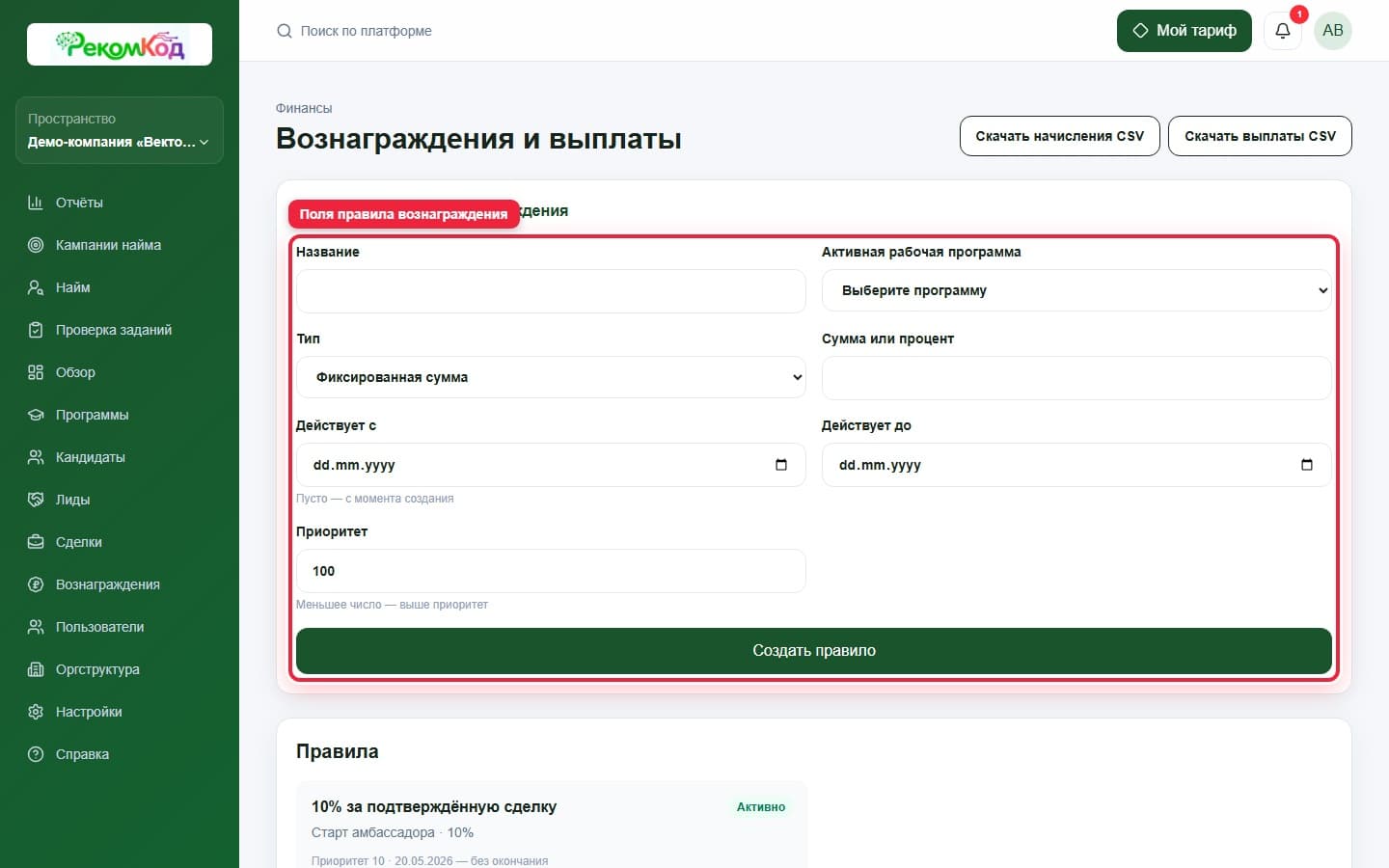
Task: Click the Программы graduation cap icon
Action: tap(36, 415)
